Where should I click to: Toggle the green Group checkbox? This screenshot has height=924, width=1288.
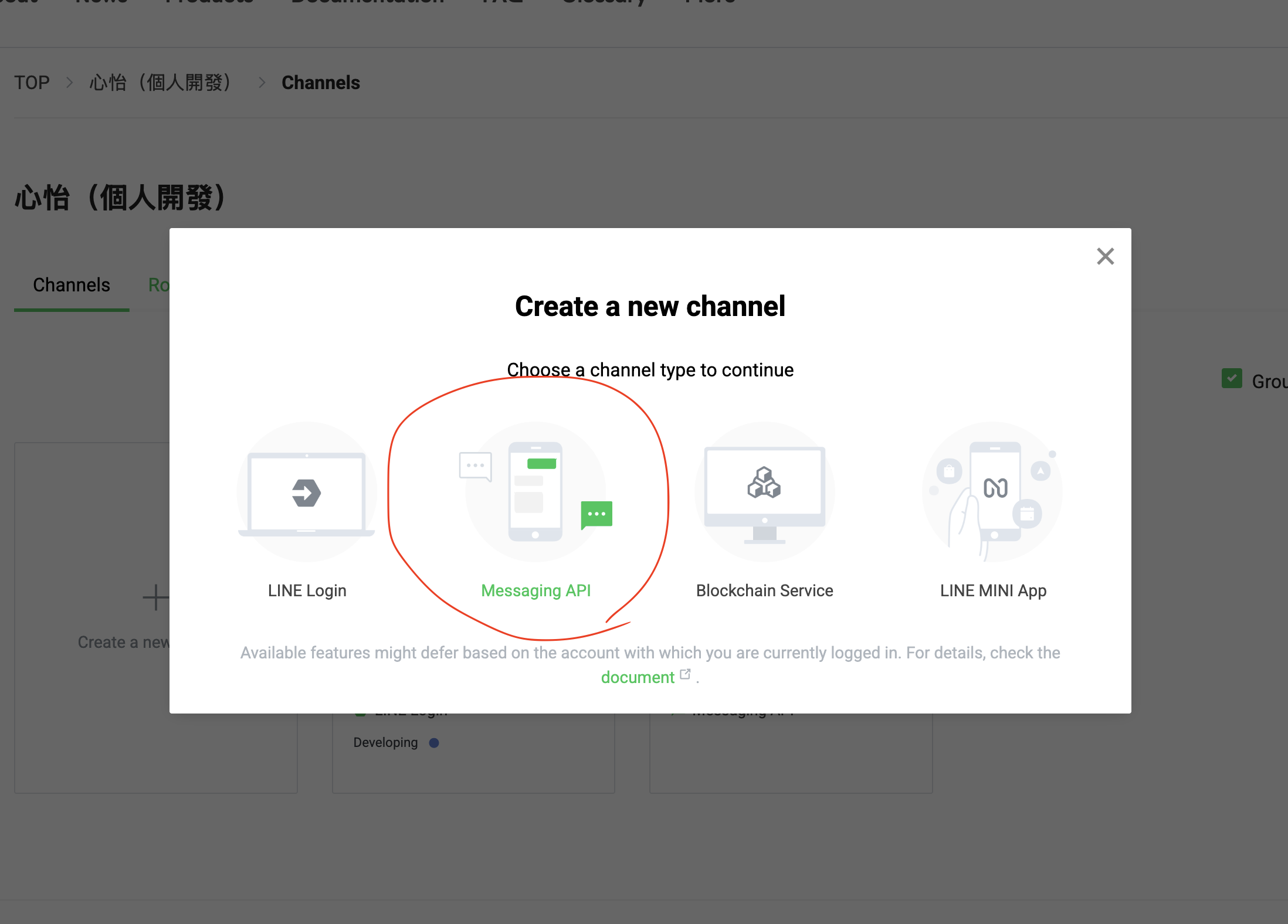pos(1232,379)
